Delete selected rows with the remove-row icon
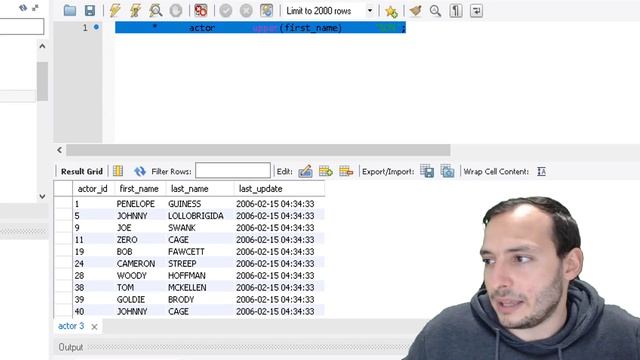Image resolution: width=640 pixels, height=360 pixels. tap(346, 171)
